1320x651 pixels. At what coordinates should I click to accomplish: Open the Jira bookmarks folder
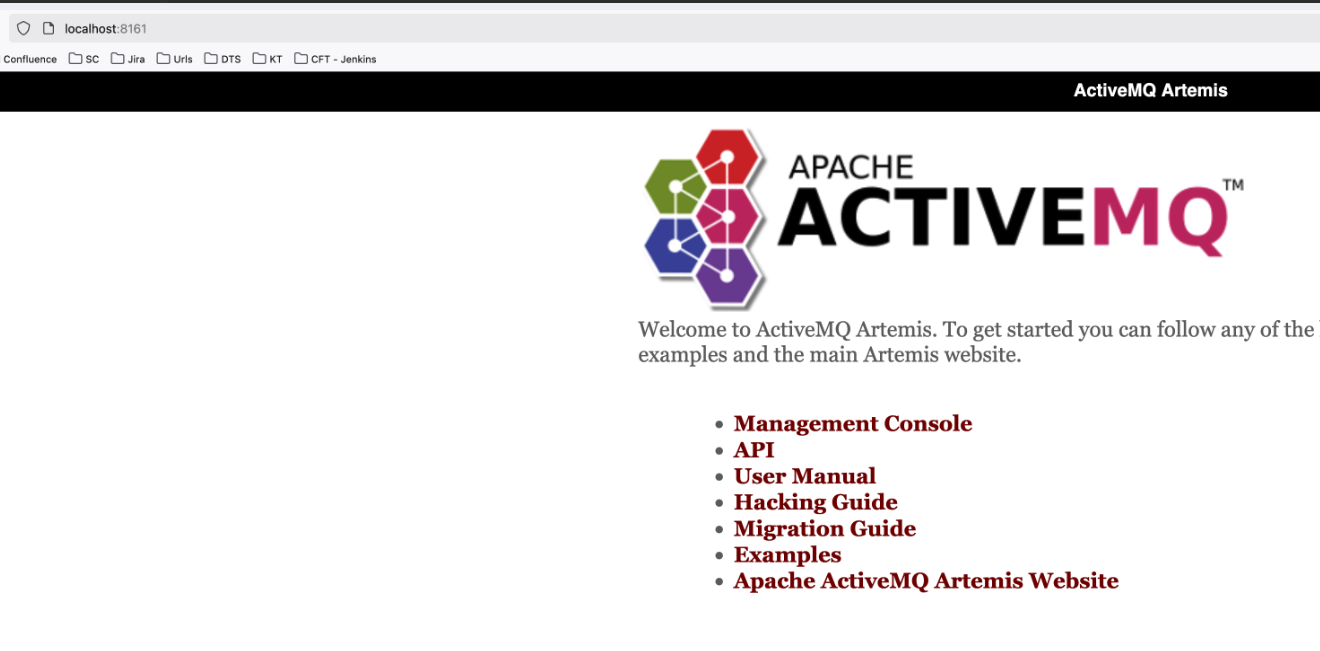pos(128,59)
